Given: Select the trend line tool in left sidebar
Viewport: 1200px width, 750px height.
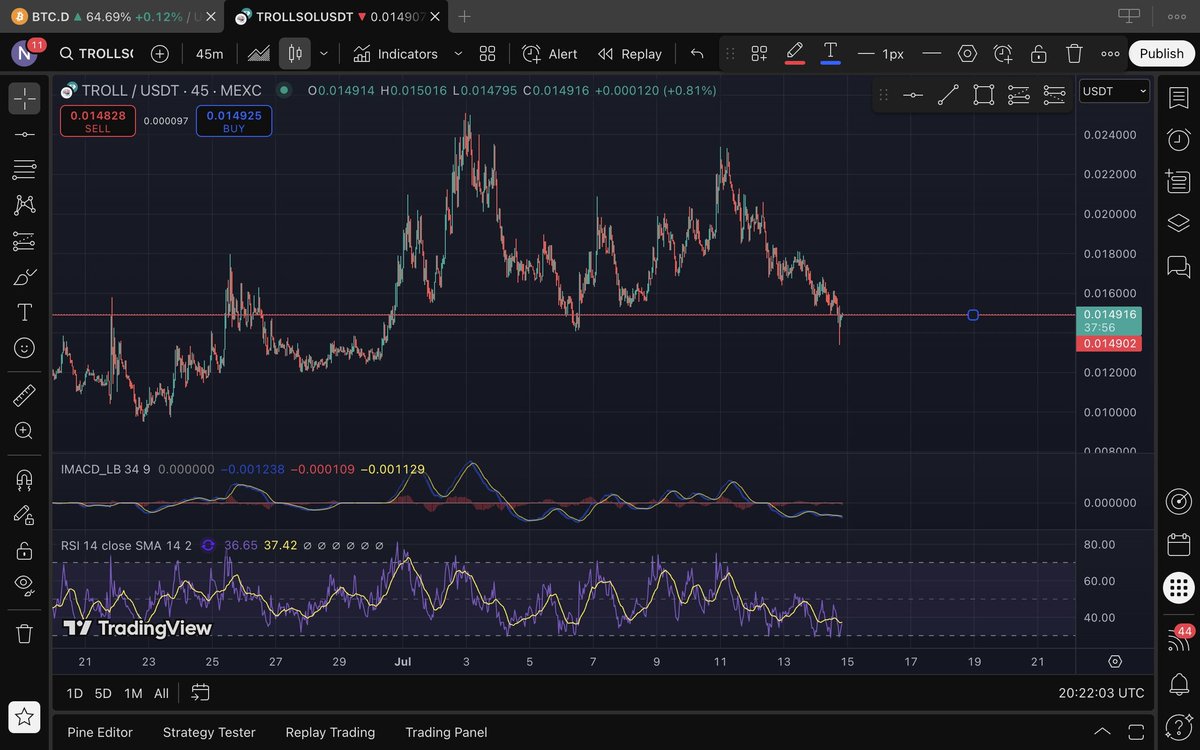Looking at the screenshot, I should 25,134.
